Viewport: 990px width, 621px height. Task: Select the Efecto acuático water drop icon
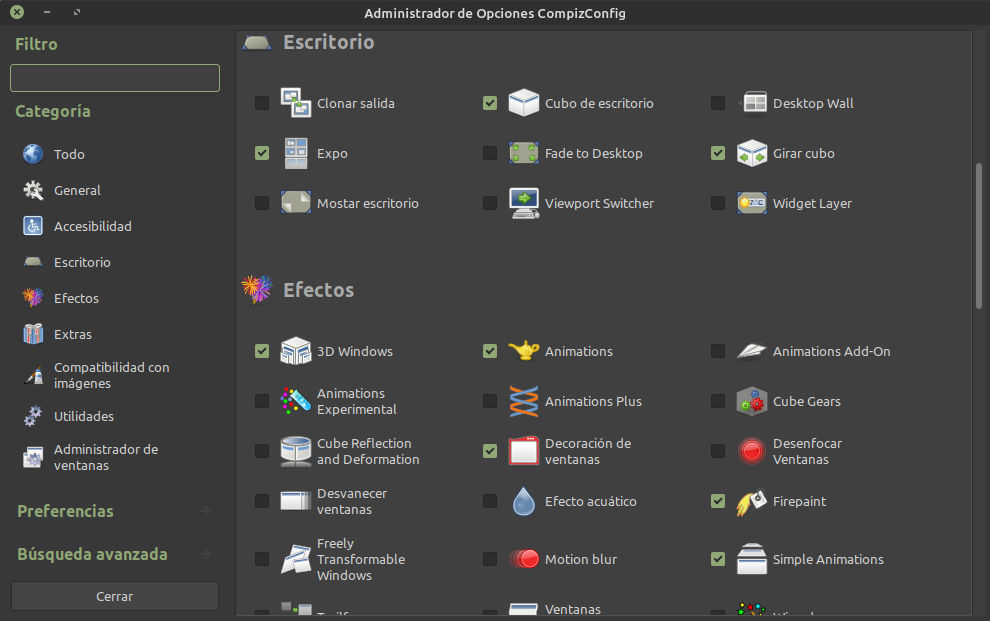(x=523, y=501)
